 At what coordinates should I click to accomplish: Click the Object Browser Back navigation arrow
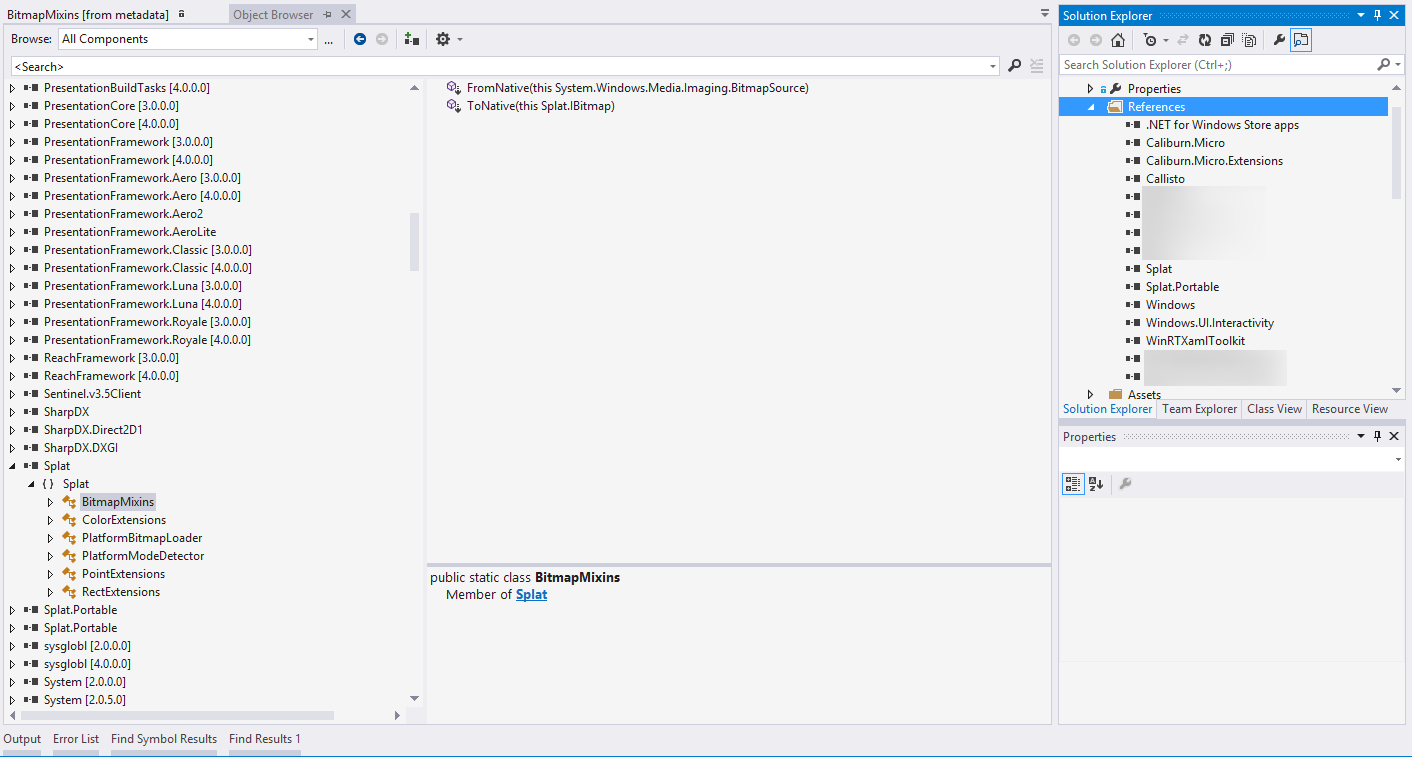point(360,39)
